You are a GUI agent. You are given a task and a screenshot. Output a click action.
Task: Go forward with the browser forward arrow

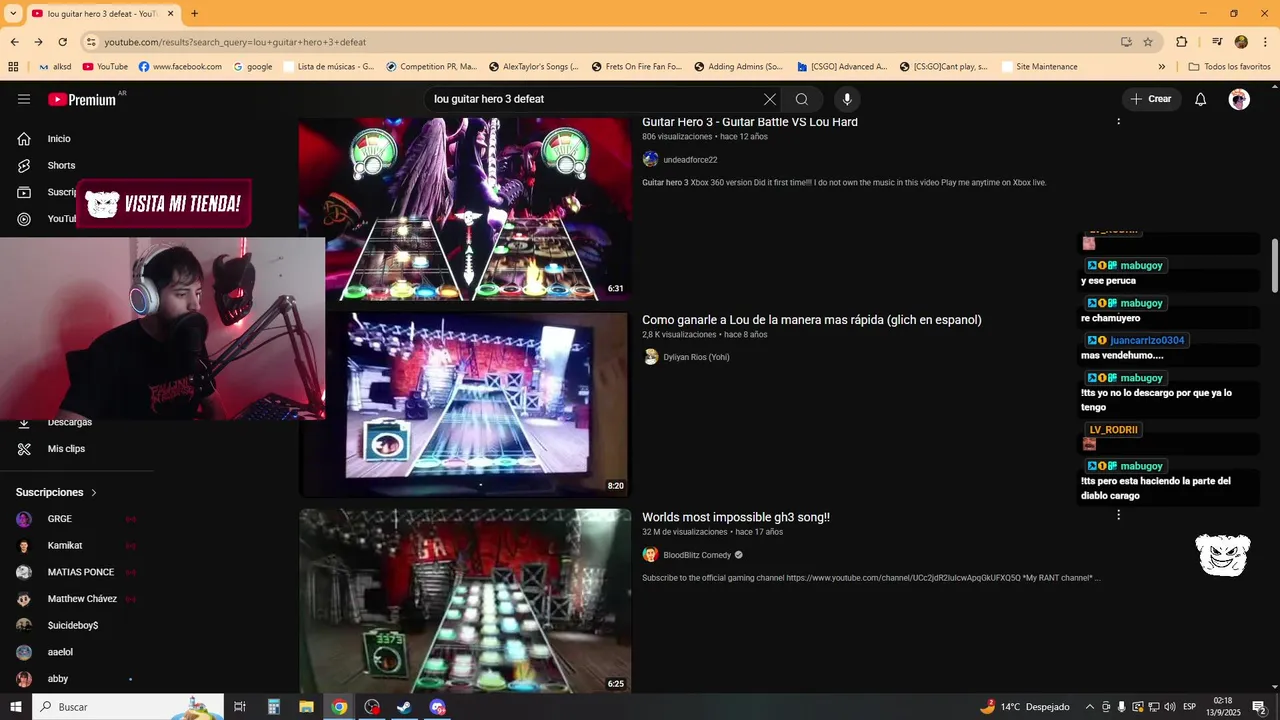pos(38,42)
